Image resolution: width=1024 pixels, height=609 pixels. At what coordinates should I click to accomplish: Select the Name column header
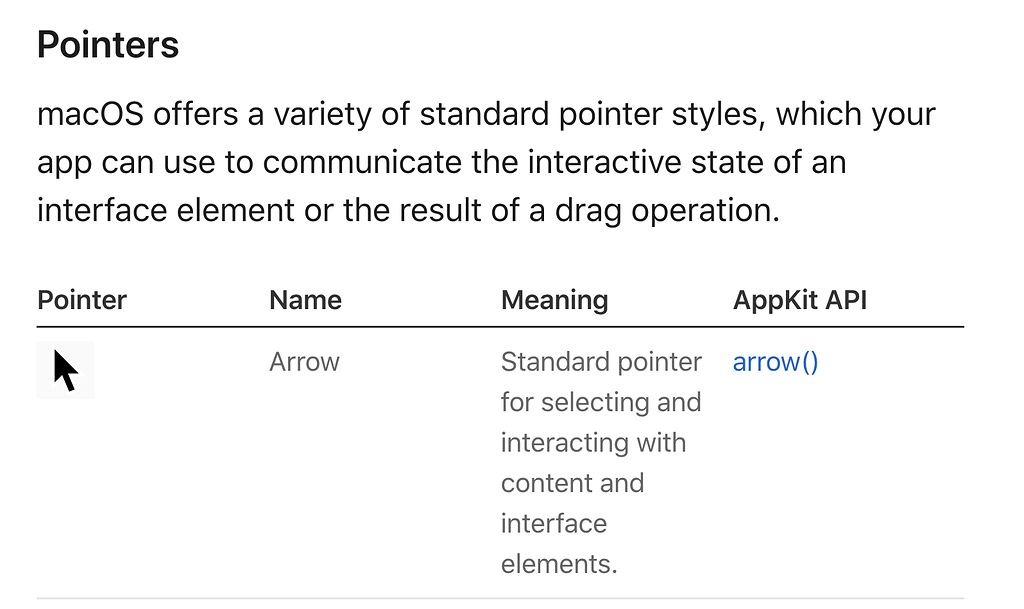[x=305, y=300]
